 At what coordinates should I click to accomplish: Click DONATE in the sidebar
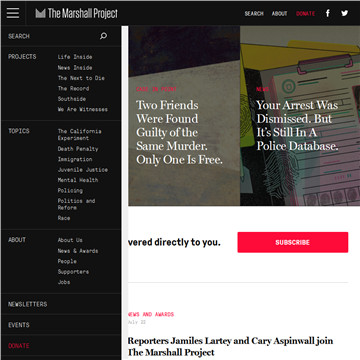[19, 346]
